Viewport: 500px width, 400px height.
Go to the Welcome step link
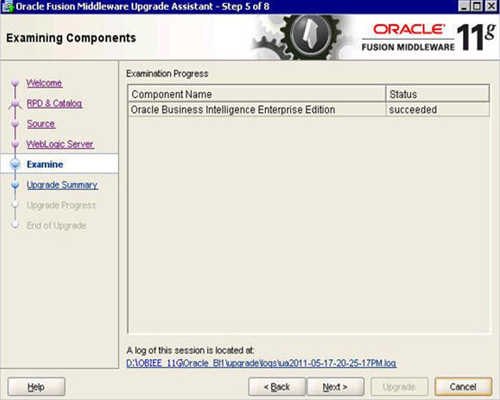(x=44, y=83)
